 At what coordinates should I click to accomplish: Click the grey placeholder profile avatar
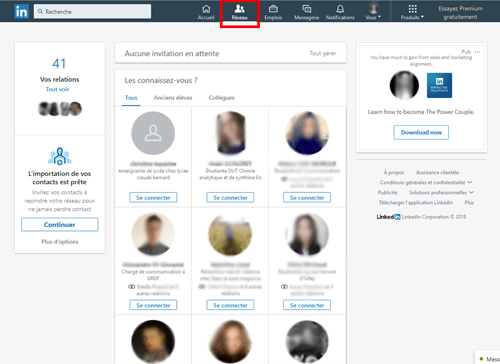click(153, 133)
